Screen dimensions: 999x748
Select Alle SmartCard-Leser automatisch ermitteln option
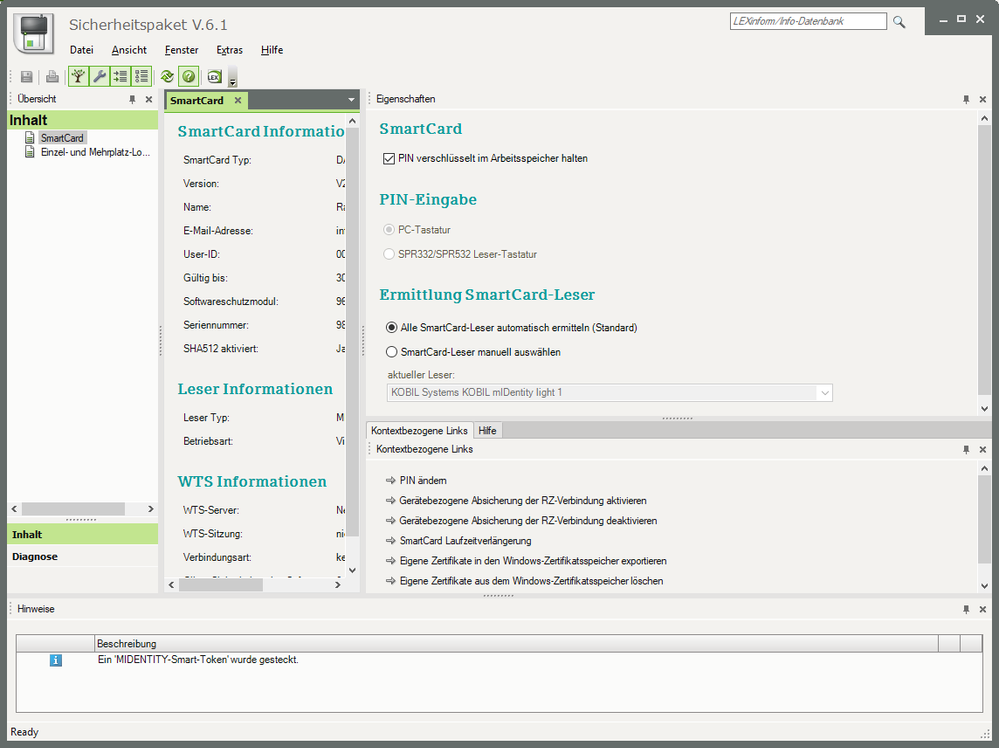tap(392, 327)
